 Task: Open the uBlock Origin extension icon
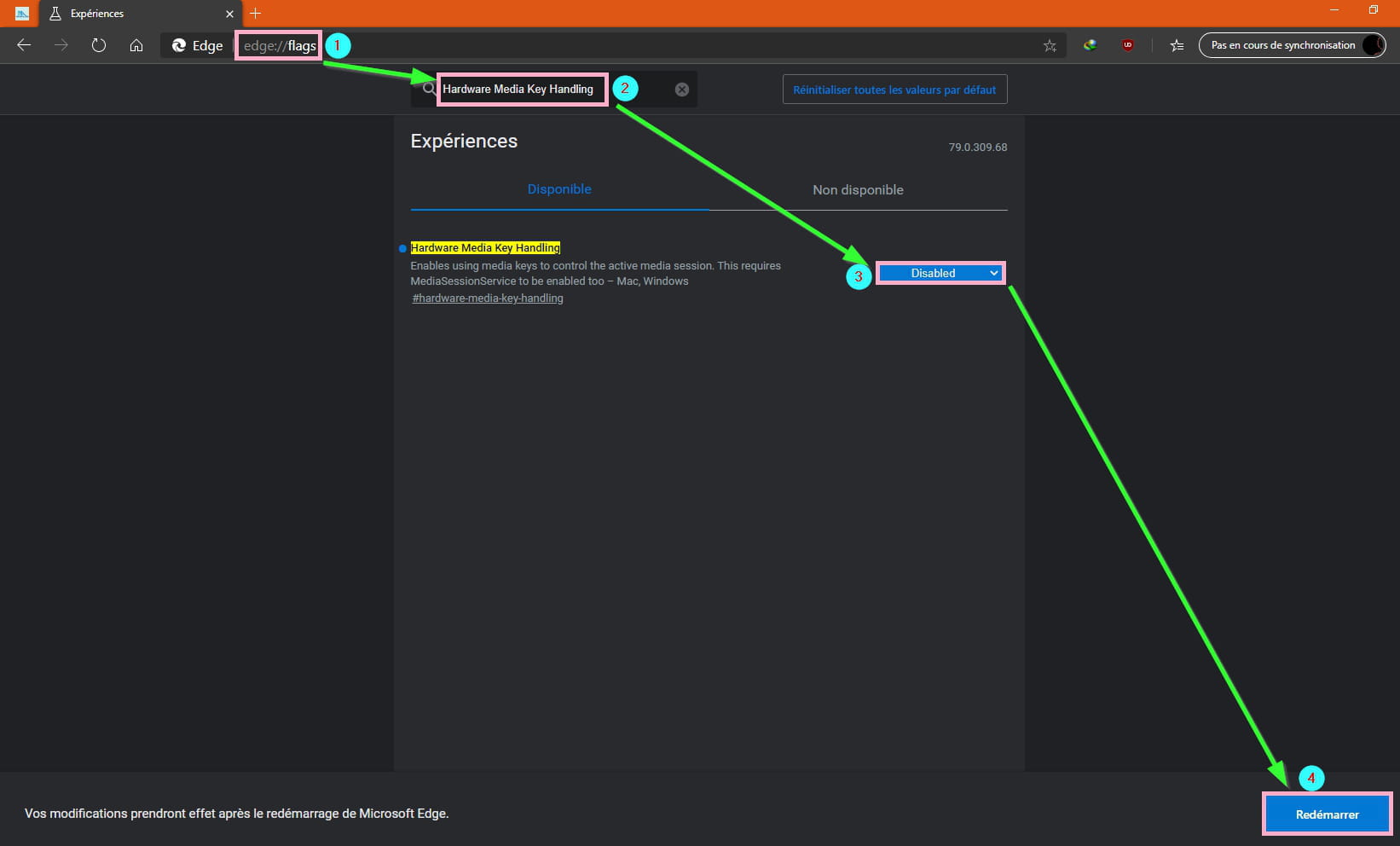coord(1128,45)
